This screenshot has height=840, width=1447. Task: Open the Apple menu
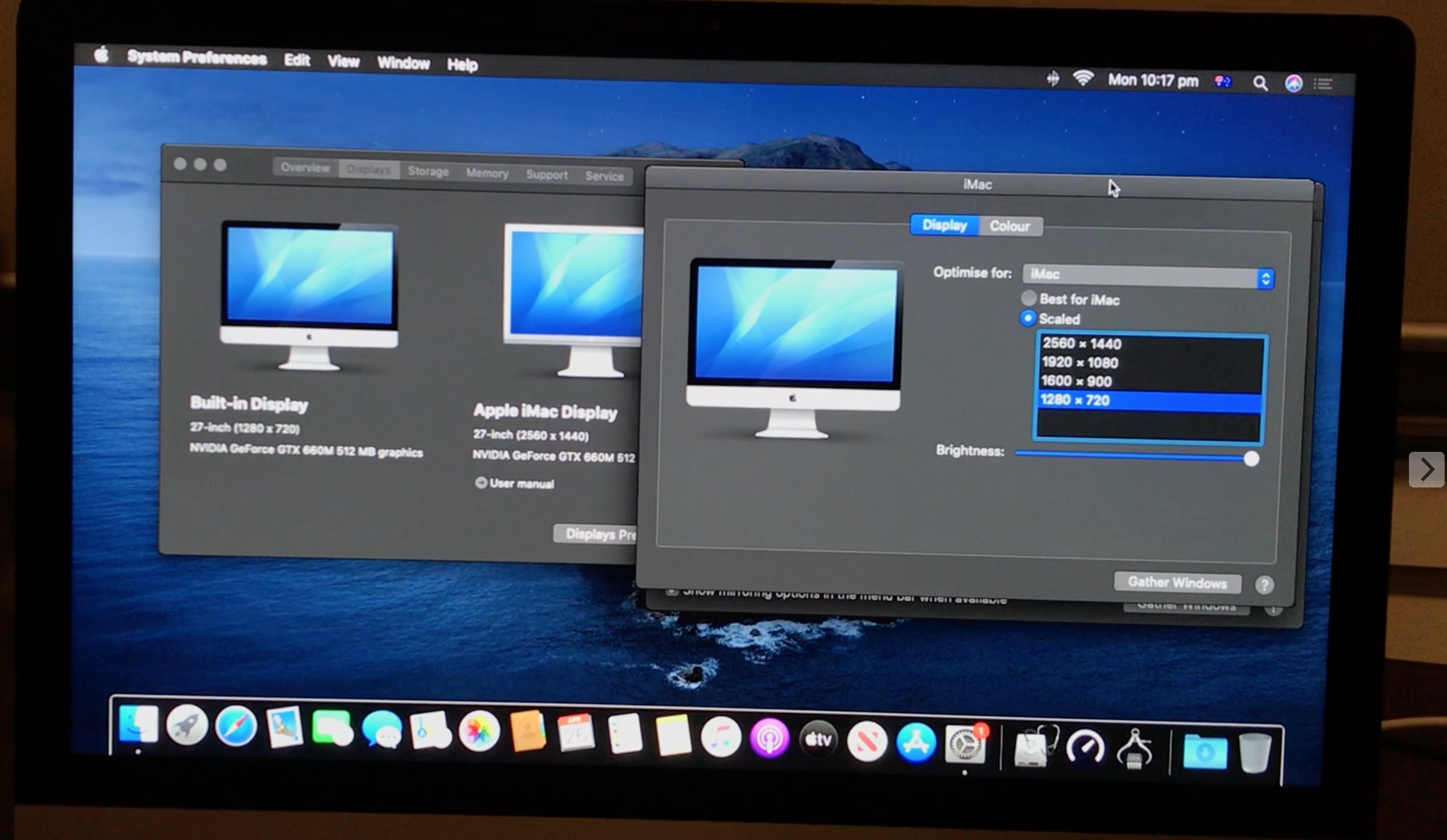(102, 55)
